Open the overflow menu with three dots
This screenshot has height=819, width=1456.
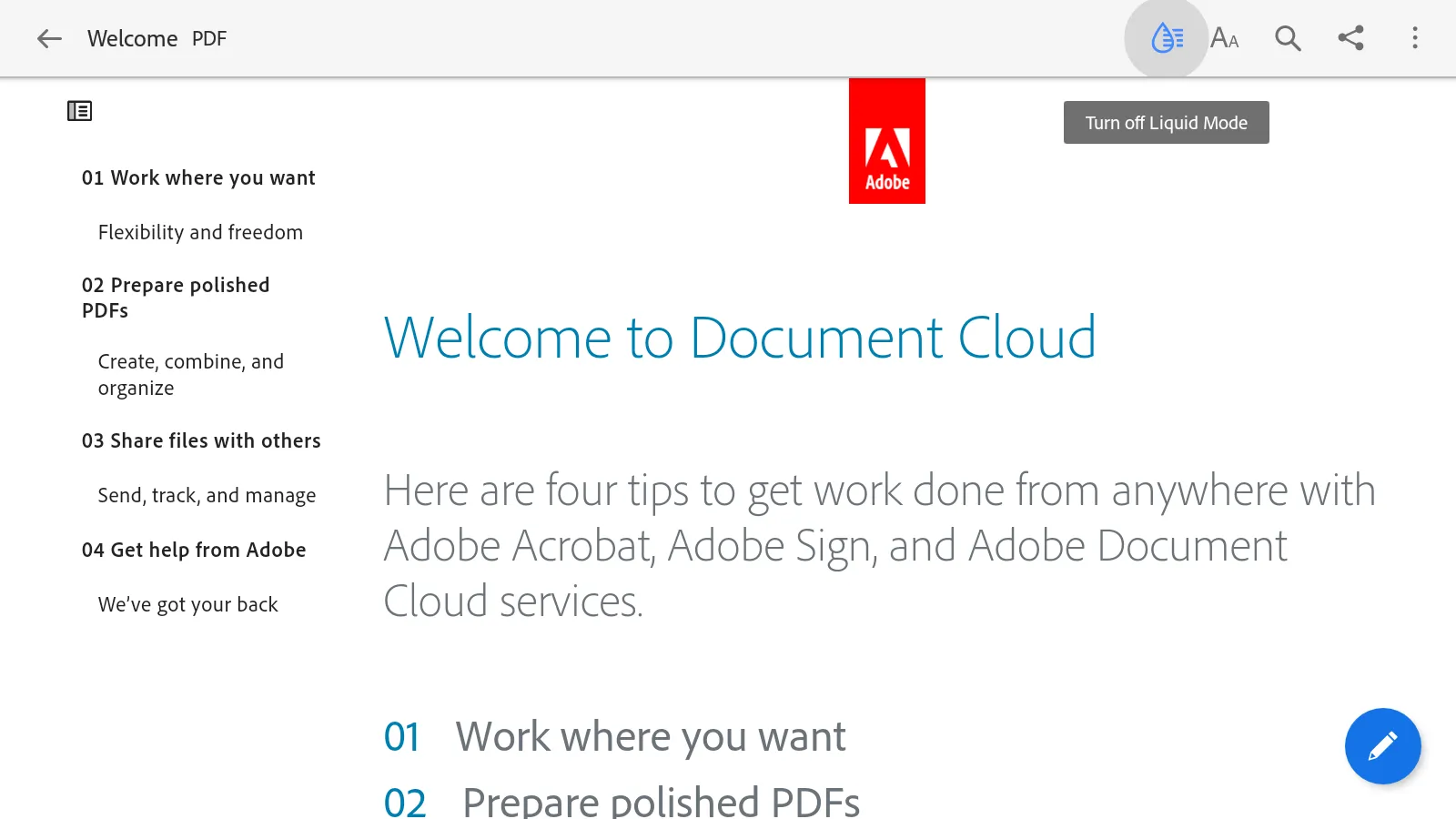(1415, 38)
